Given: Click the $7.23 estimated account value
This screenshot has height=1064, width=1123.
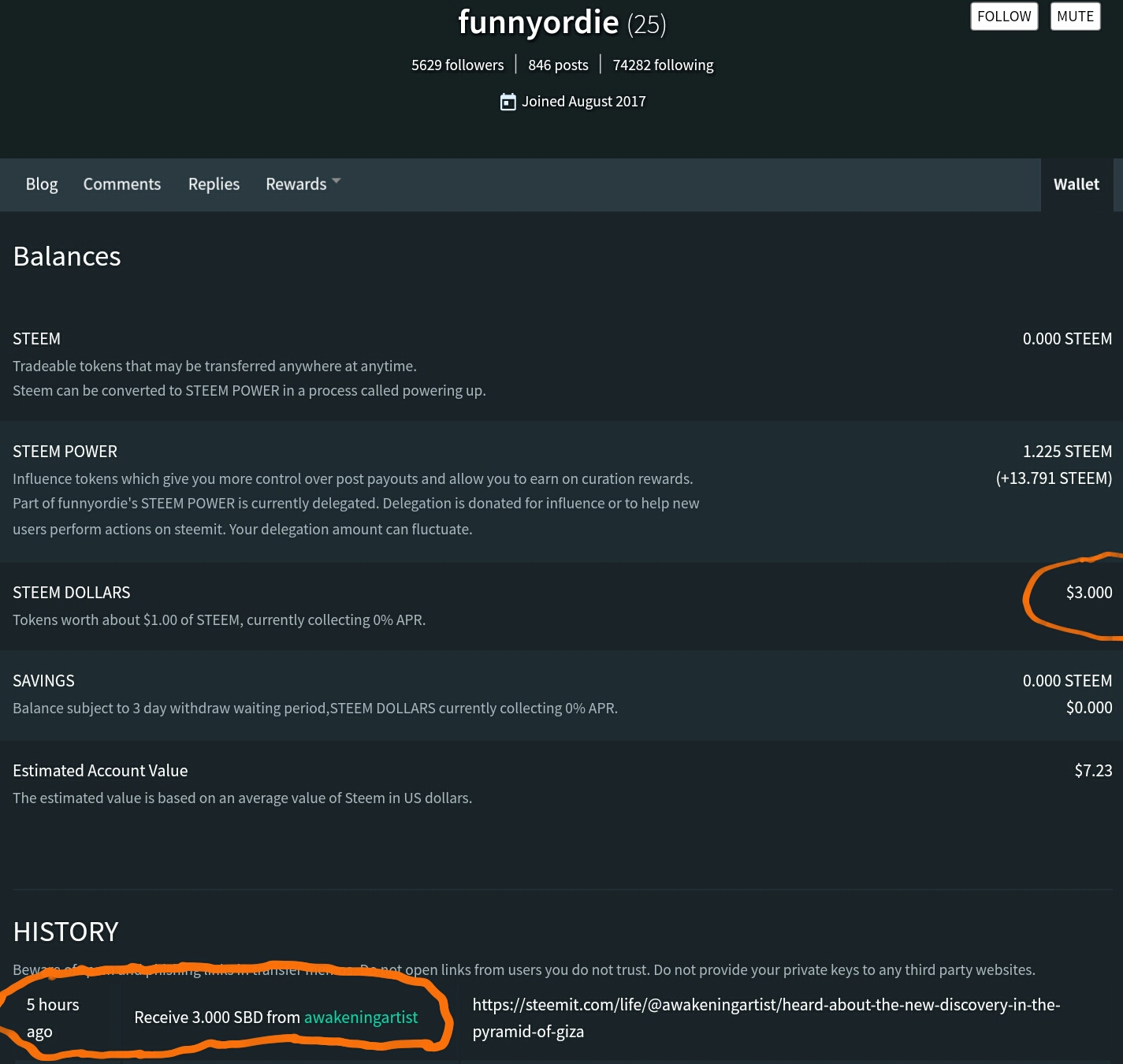Looking at the screenshot, I should pyautogui.click(x=1093, y=771).
